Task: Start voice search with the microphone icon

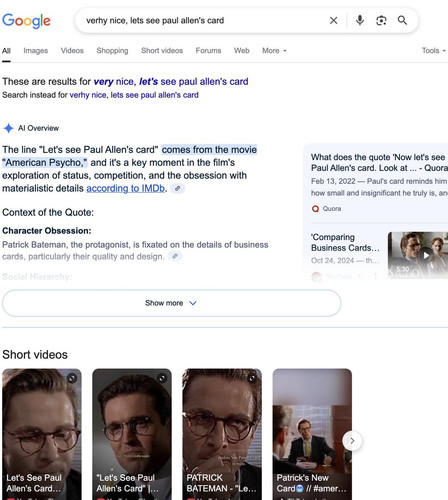Action: tap(360, 21)
